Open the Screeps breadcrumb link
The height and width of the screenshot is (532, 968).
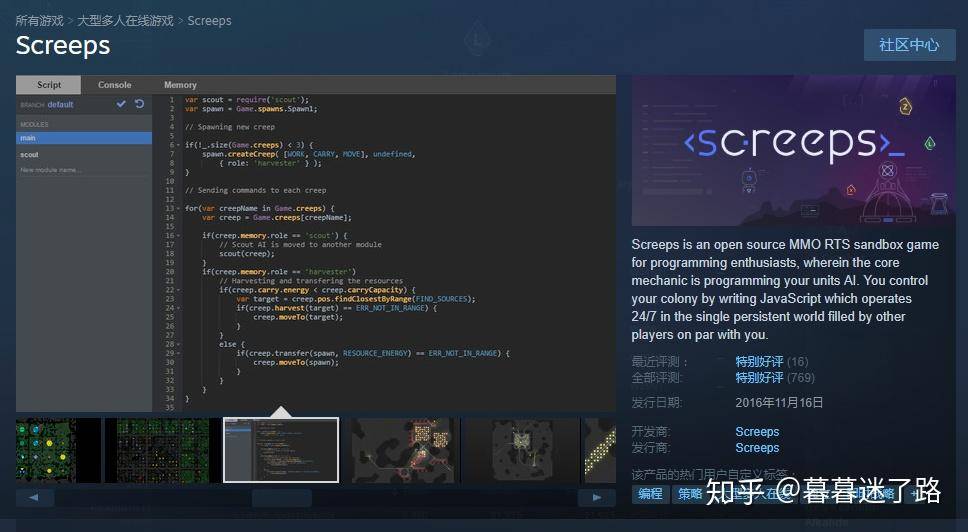click(209, 21)
